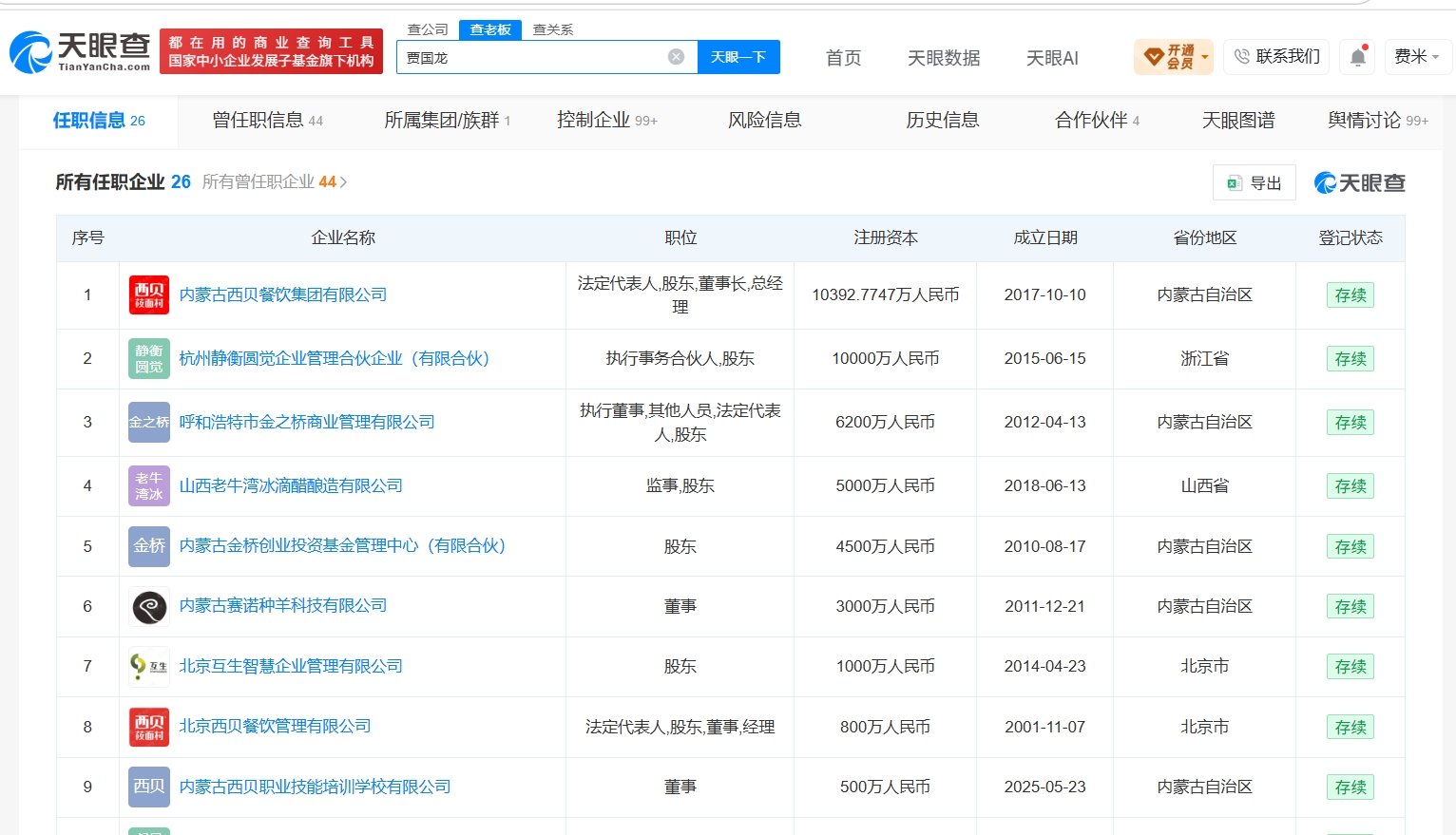This screenshot has width=1456, height=835.
Task: Open 内蒙古西贝餐饮集团 company logo
Action: [149, 294]
